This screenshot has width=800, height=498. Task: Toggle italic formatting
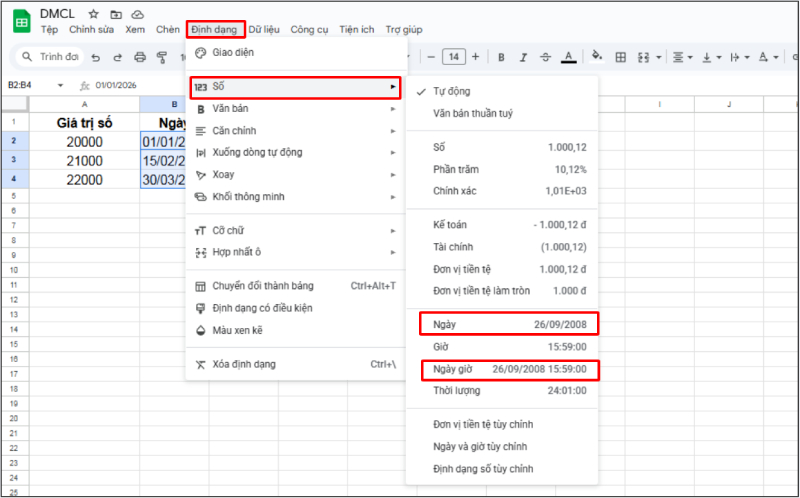coord(523,57)
